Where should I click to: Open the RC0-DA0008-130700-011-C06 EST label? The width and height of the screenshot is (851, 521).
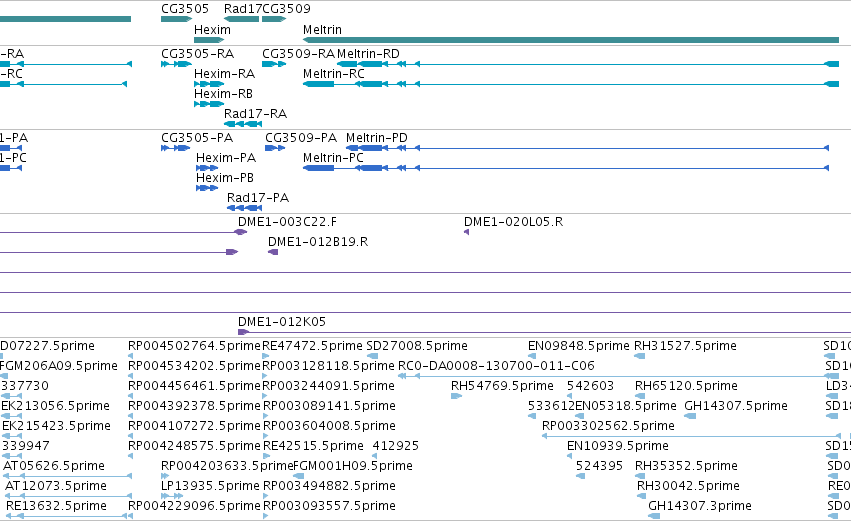click(496, 366)
